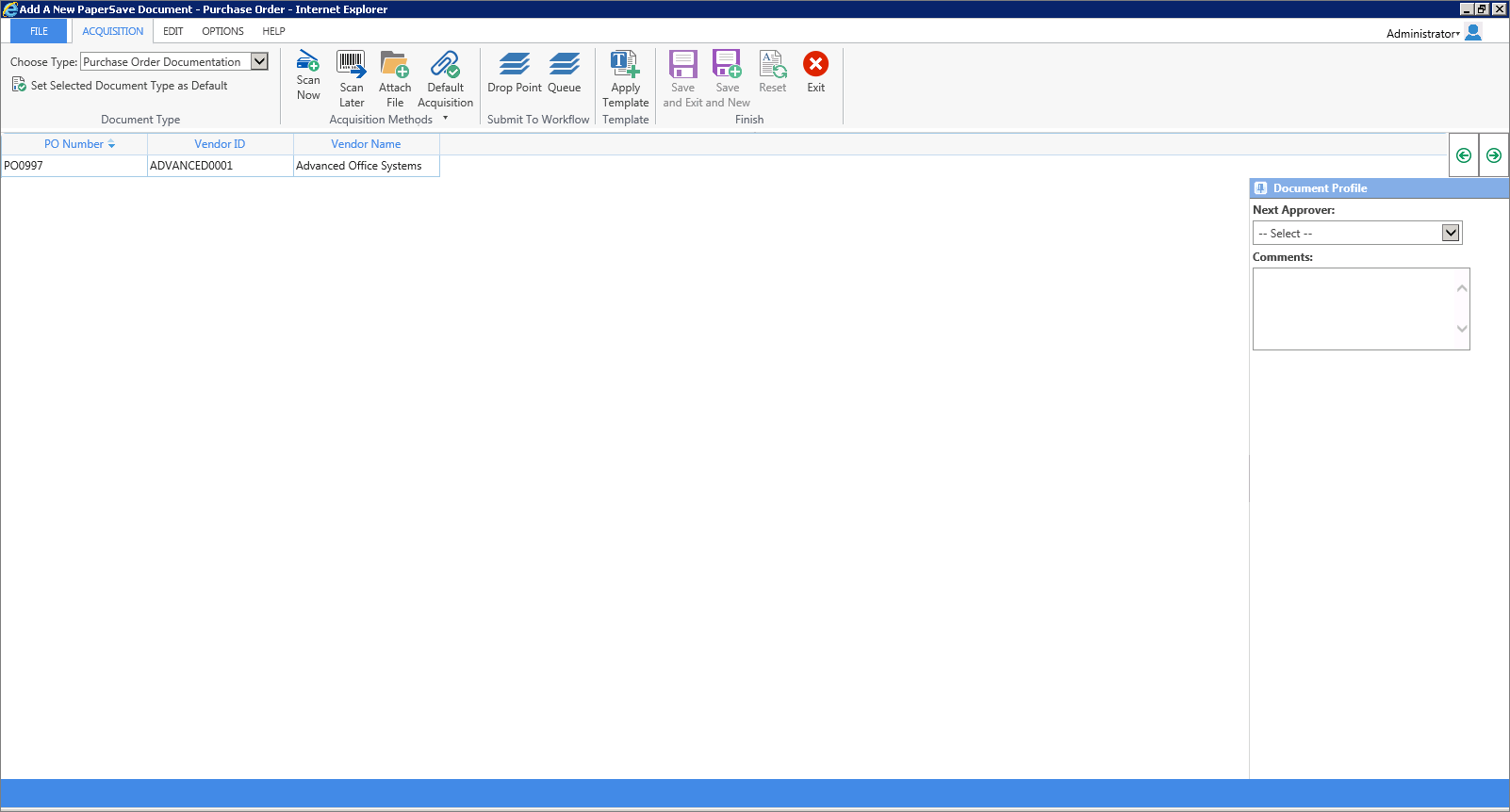This screenshot has width=1510, height=812.
Task: Click the Save and Exit icon
Action: point(683,64)
